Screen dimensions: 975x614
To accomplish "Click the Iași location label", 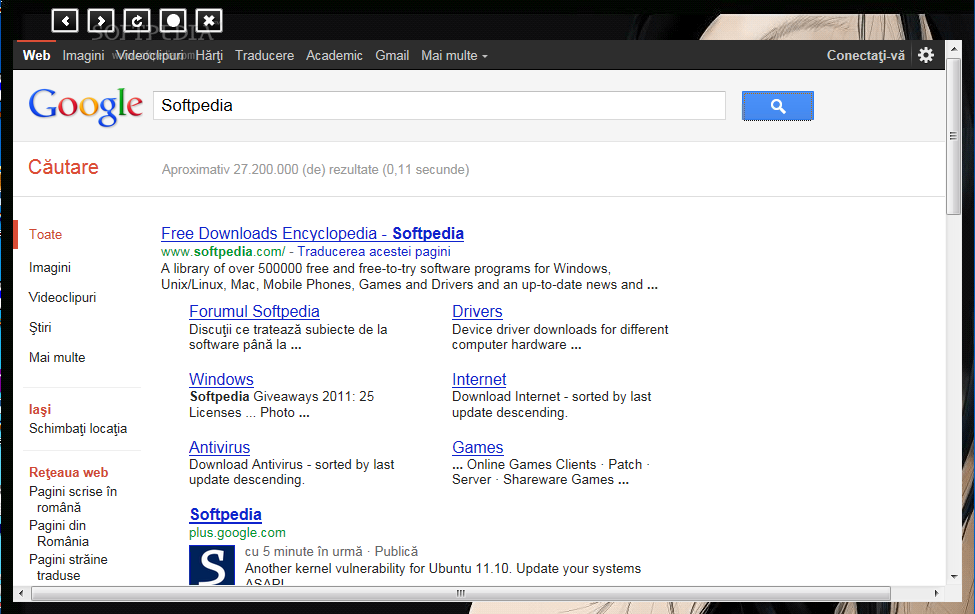I will pos(40,409).
